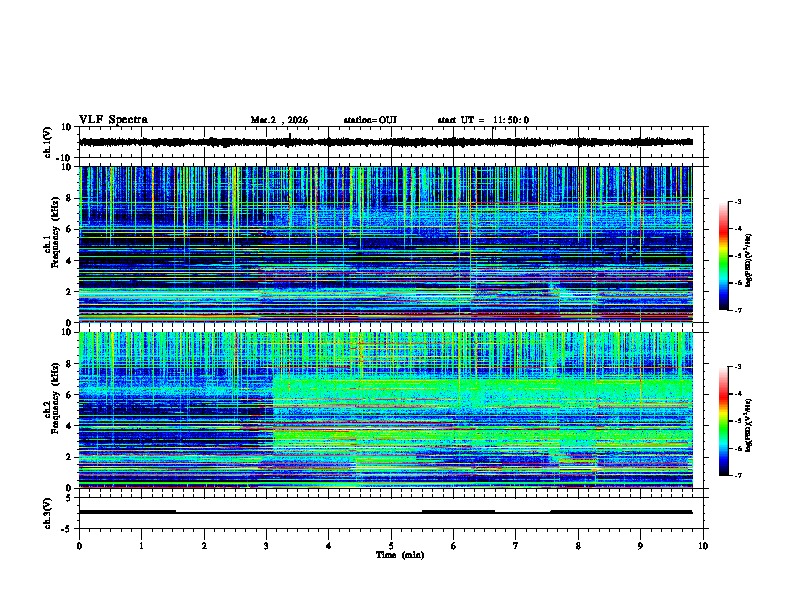Screen dimensions: 792x612
Task: Click inside the ch.1 spectrogram plot
Action: pos(393,244)
